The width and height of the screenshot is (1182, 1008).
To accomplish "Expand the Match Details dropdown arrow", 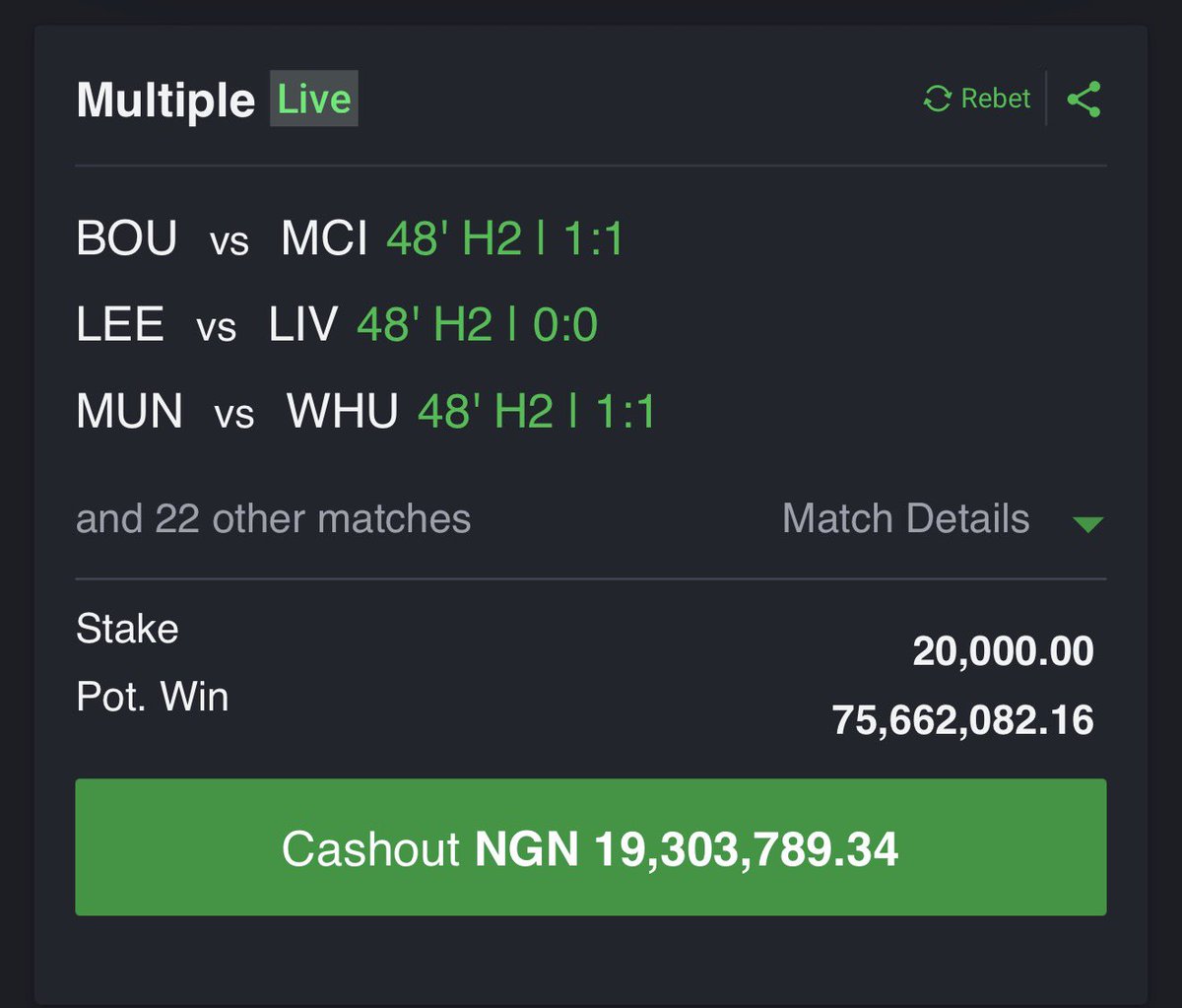I will [1087, 523].
